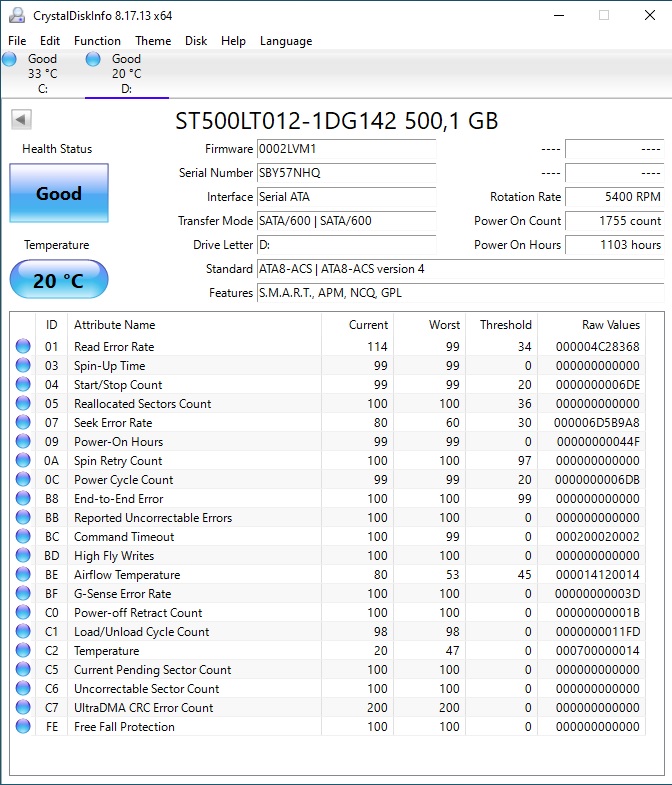This screenshot has height=785, width=672.
Task: Click status orb for Start/Stop Count
Action: tap(23, 384)
